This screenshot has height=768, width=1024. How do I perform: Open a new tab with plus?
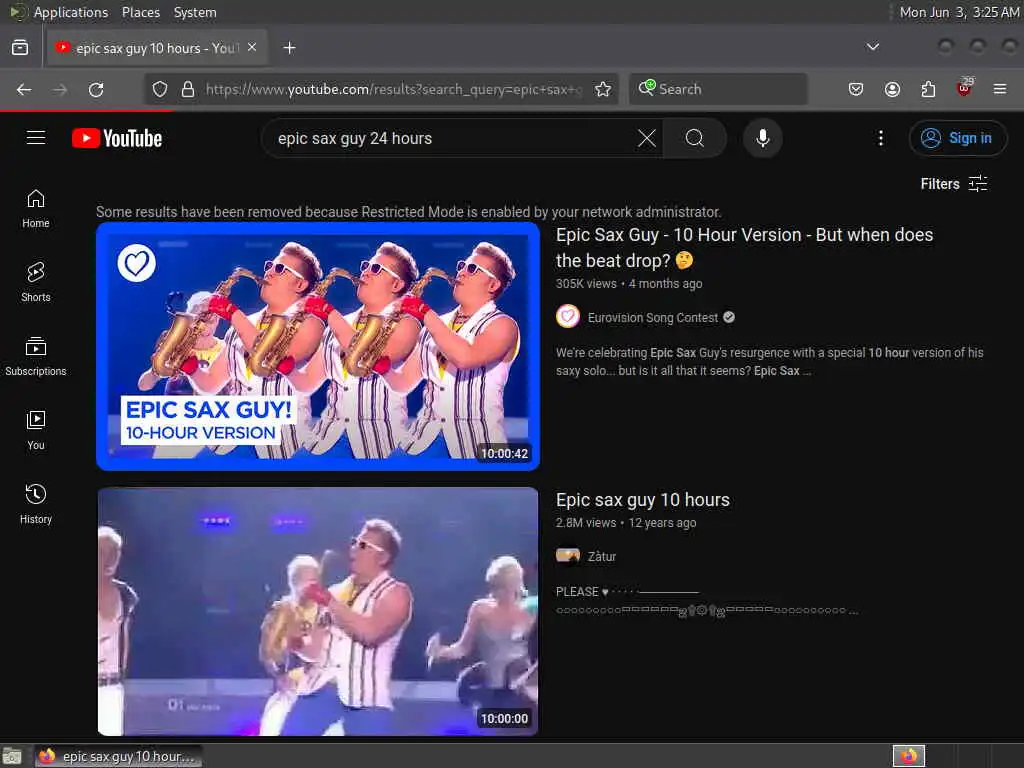tap(289, 48)
